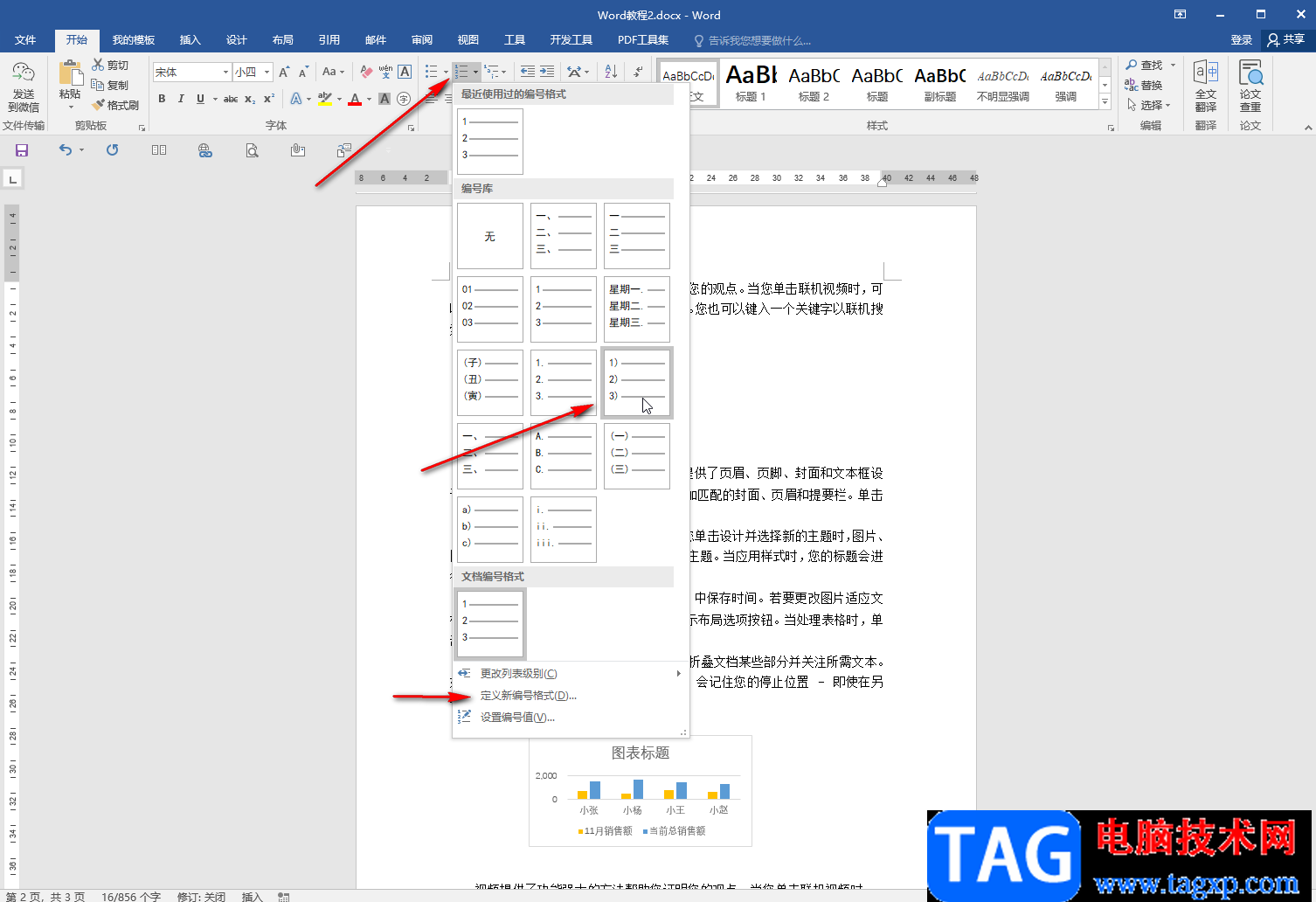Toggle the 修订 track changes status
1316x902 pixels.
point(201,896)
